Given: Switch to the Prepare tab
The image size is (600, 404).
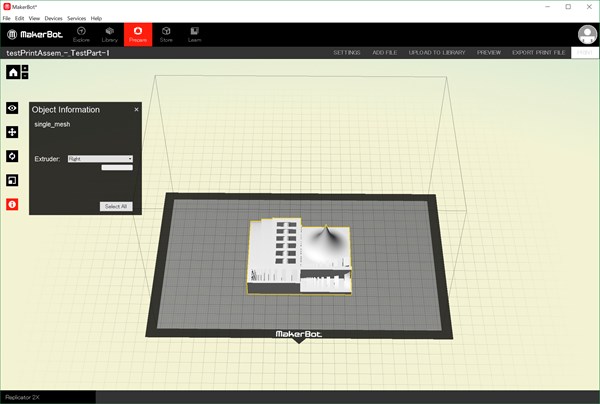Looking at the screenshot, I should click(x=138, y=34).
